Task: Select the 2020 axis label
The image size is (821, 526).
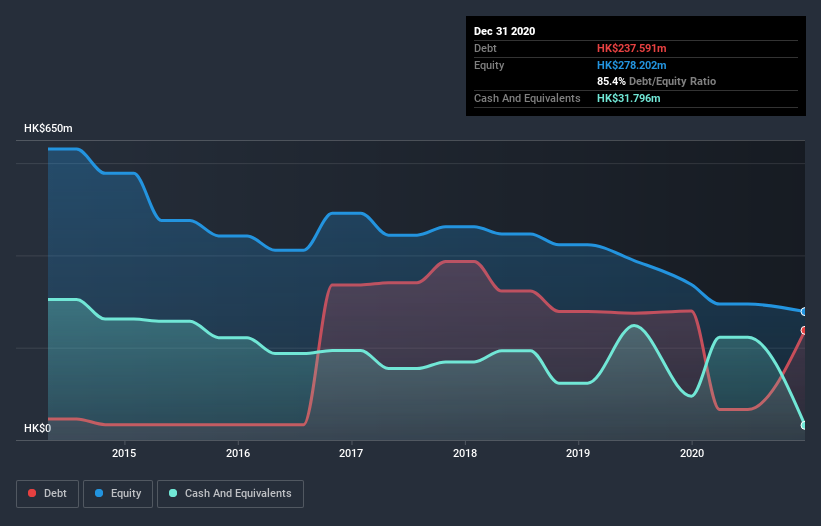Action: 692,453
